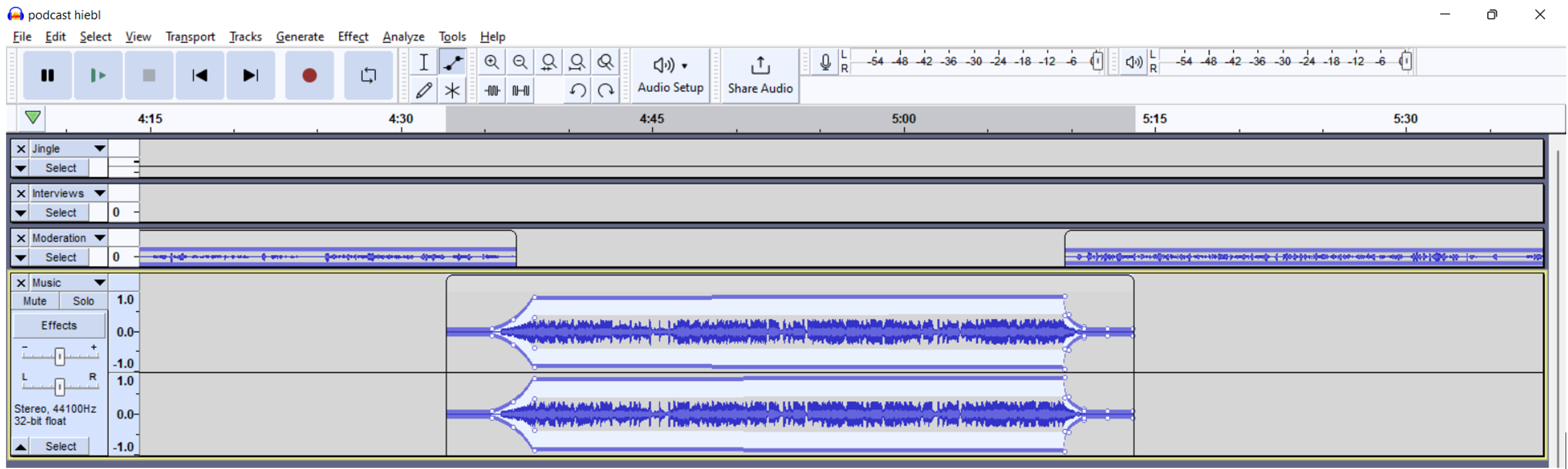Screen dimensions: 1568x469
Task: Expand the collapsed Jingle track
Action: pos(21,168)
